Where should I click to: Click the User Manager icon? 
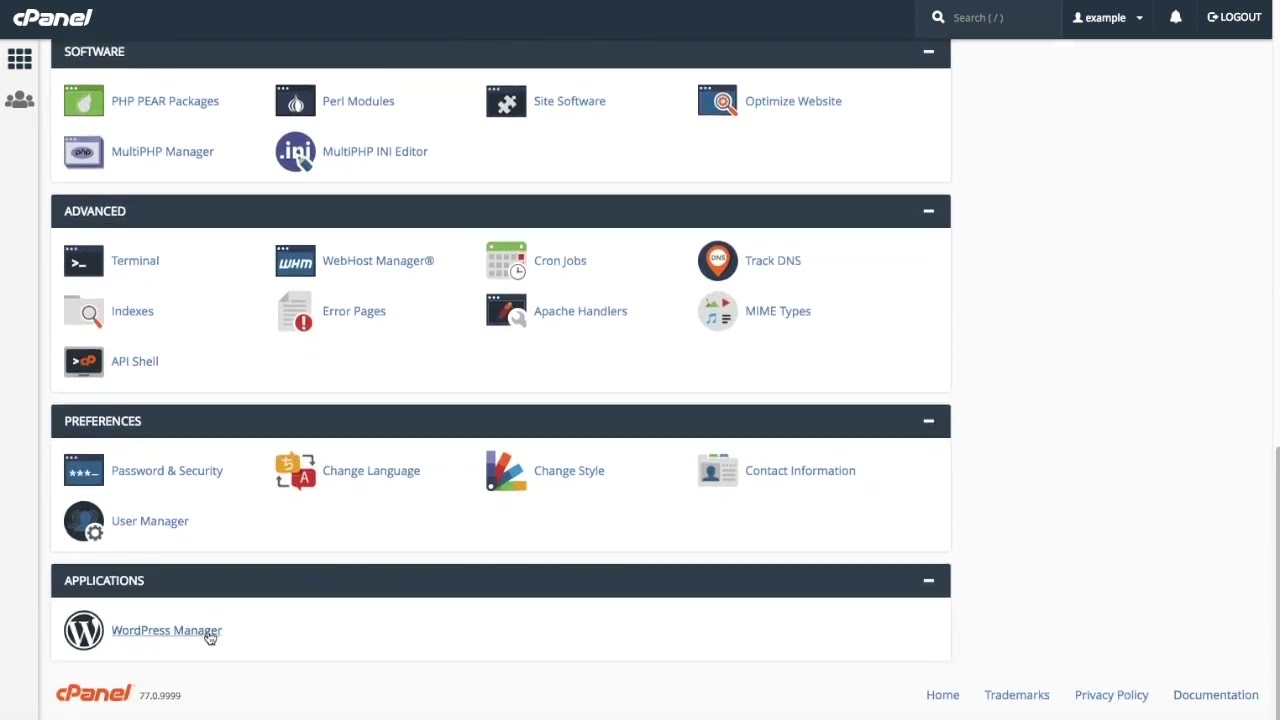(x=84, y=521)
